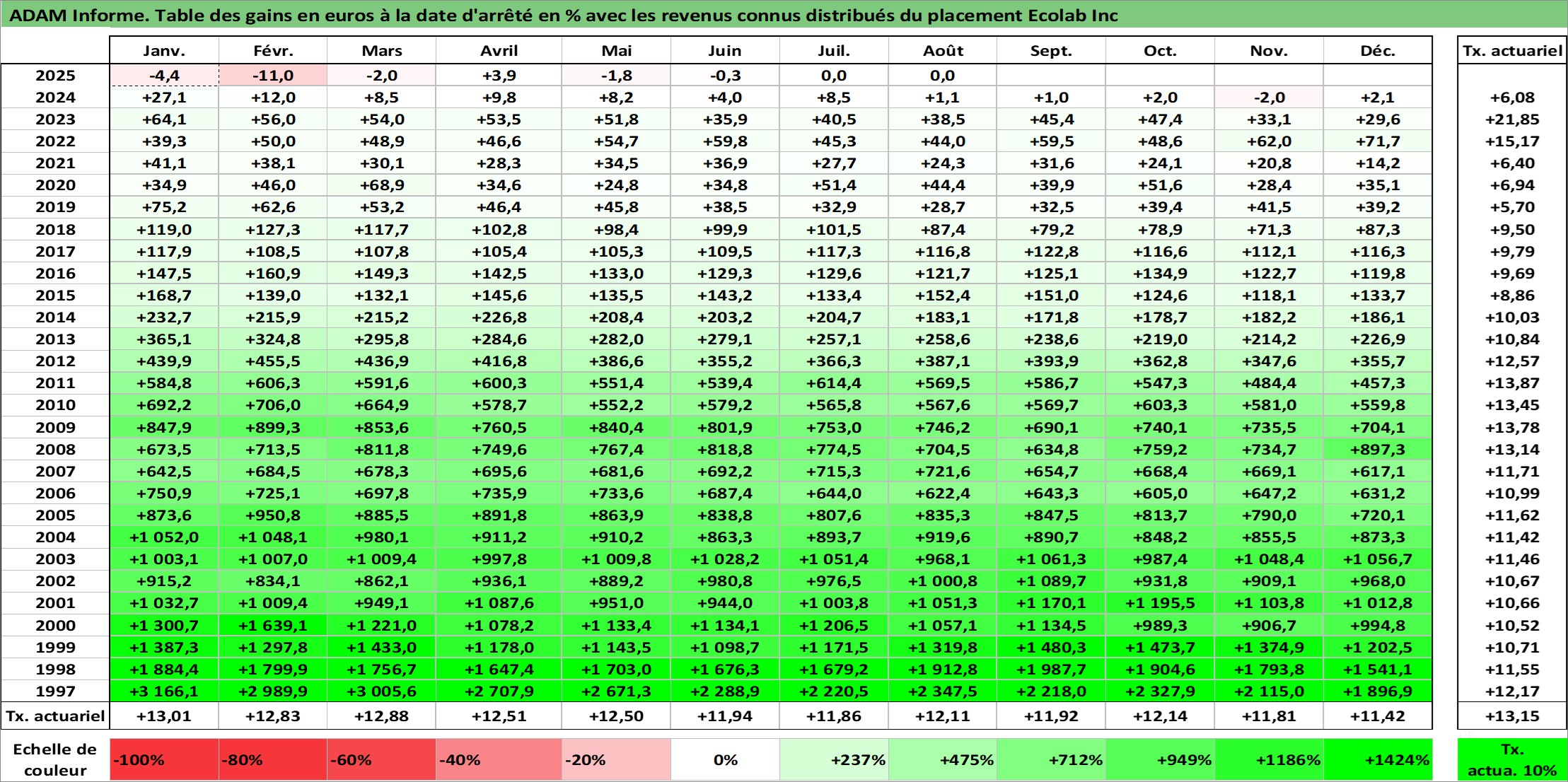
Task: Click the 2025 row label
Action: 55,75
